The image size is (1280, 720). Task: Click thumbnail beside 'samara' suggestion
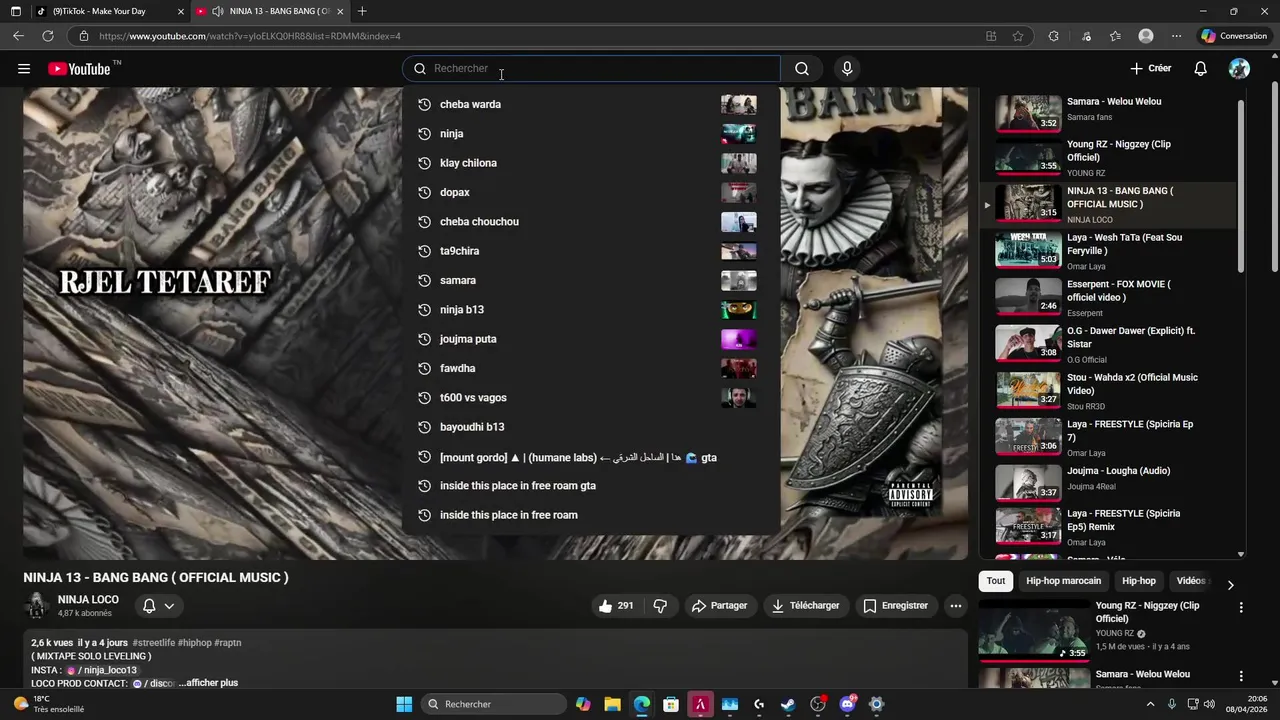[x=739, y=281]
